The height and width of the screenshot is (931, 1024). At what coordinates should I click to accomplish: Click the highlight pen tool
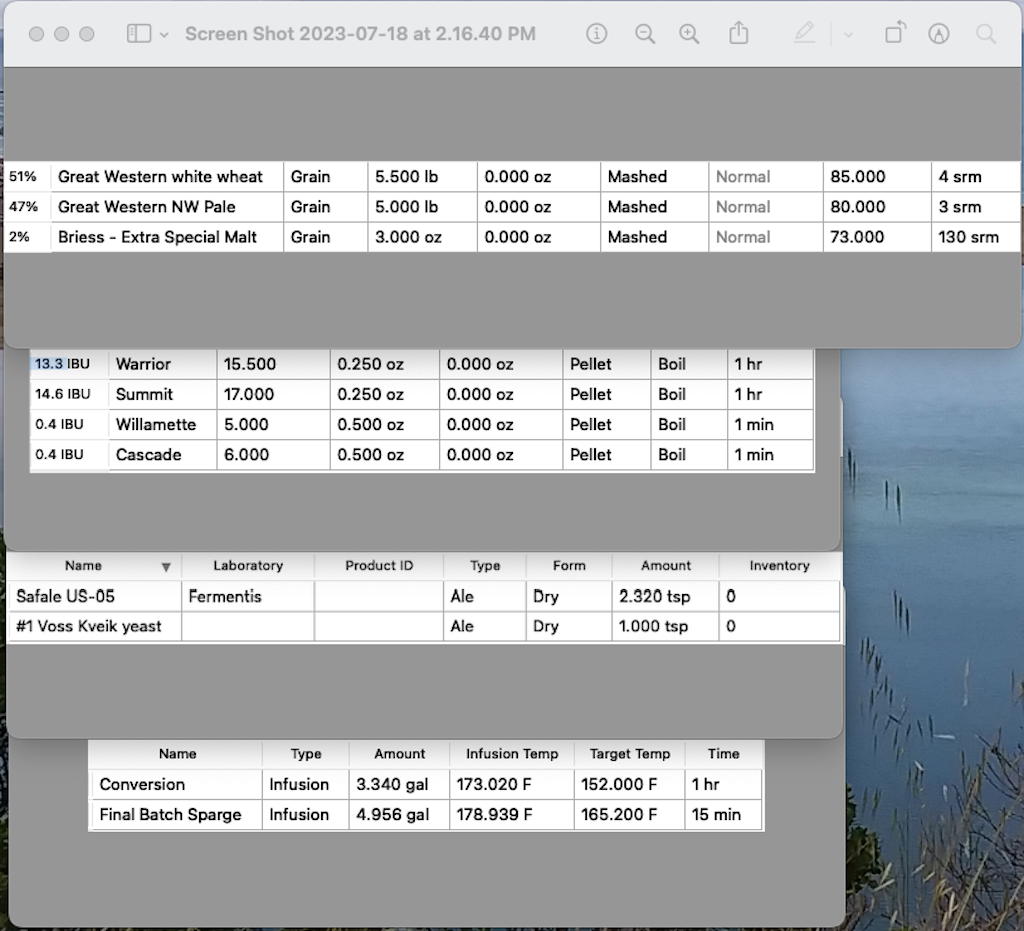click(804, 34)
